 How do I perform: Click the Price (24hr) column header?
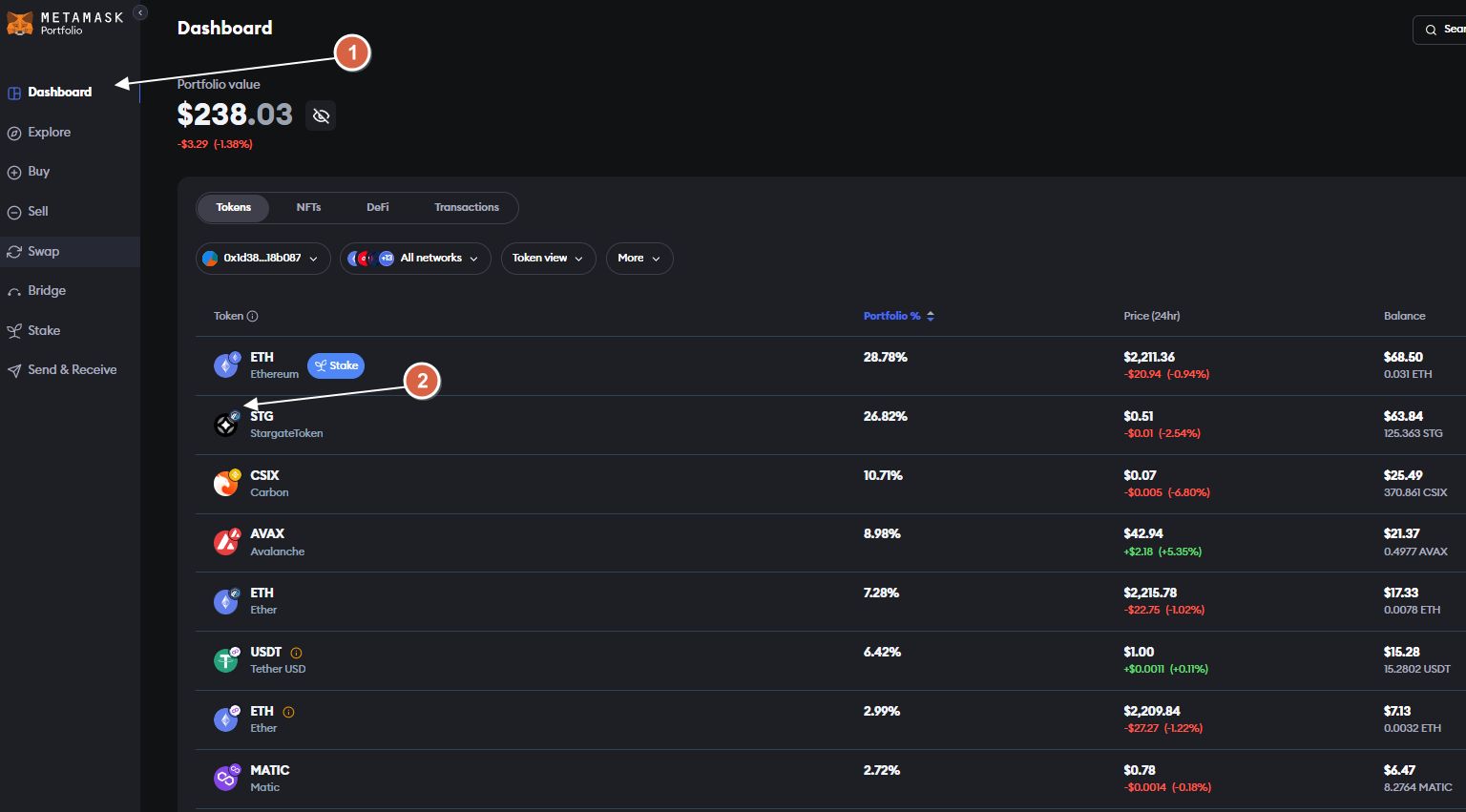[x=1152, y=316]
